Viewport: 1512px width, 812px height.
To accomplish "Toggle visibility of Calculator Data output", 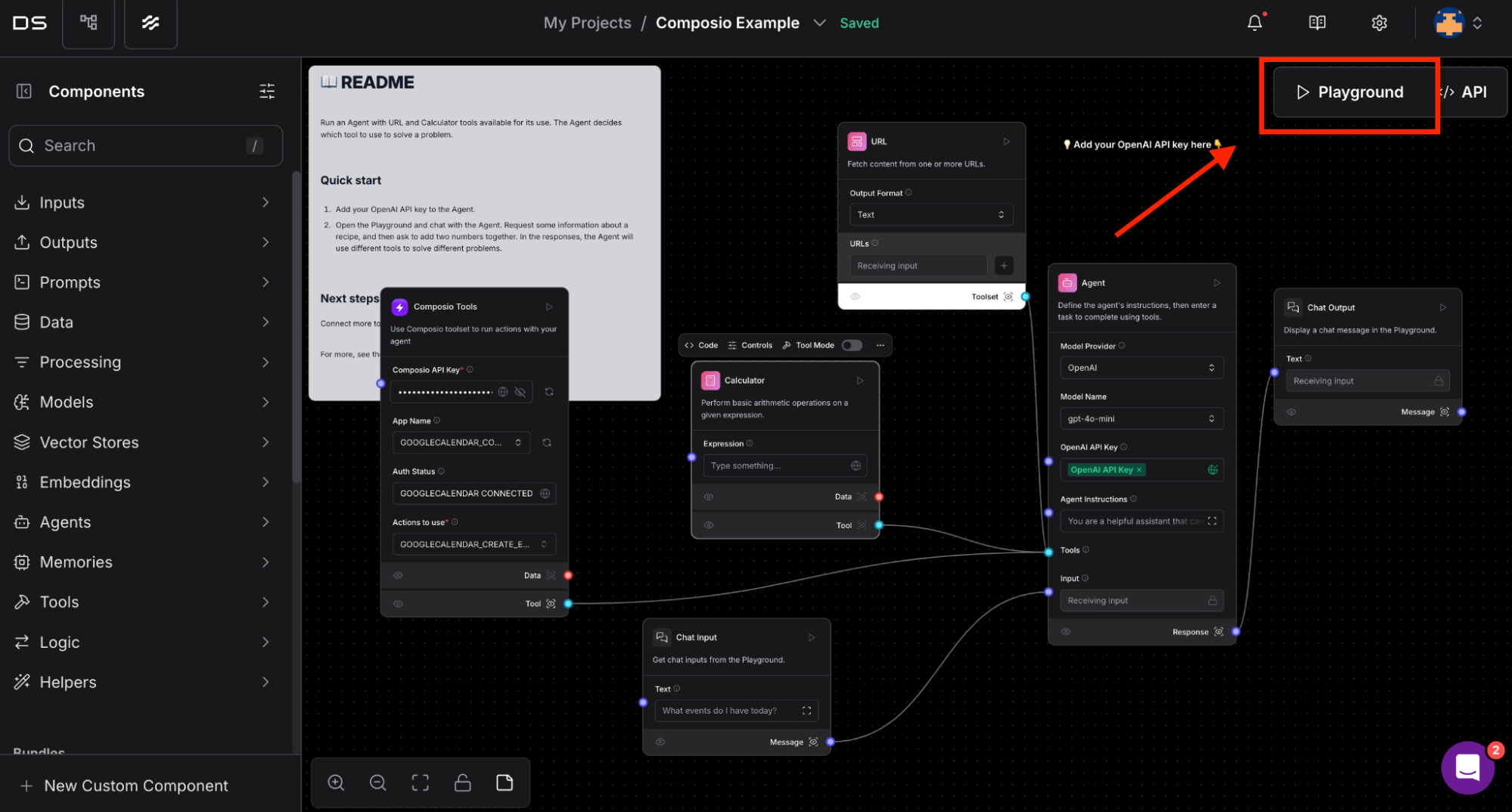I will pyautogui.click(x=709, y=497).
